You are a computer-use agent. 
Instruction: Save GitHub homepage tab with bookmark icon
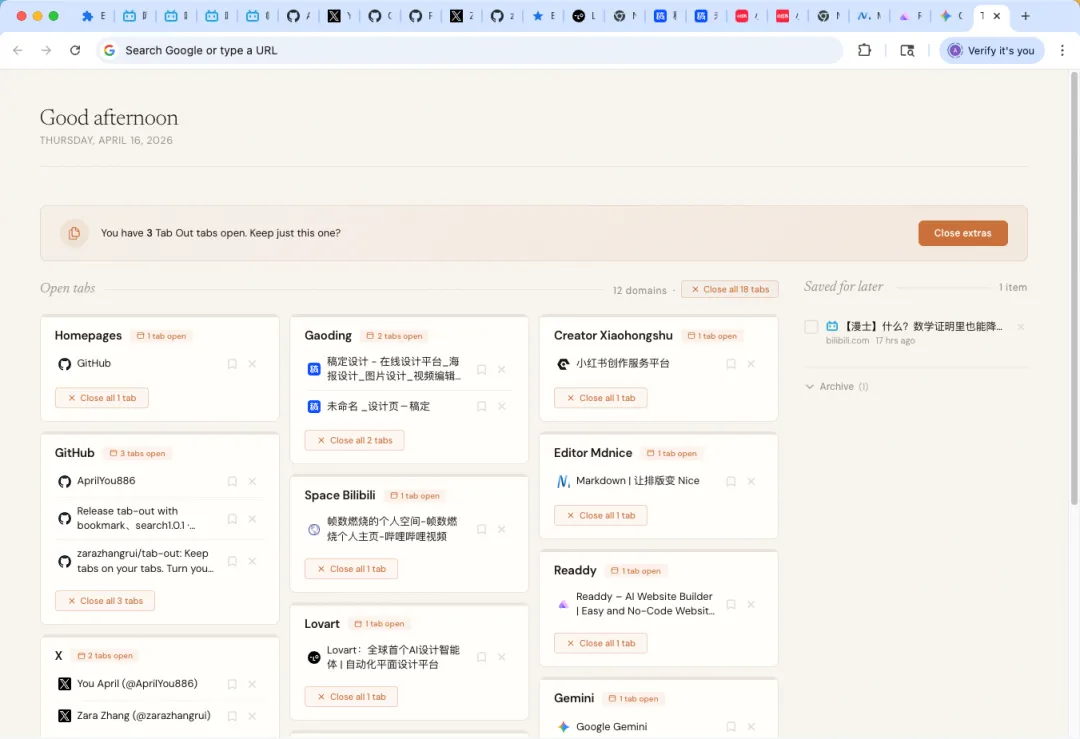click(x=232, y=364)
